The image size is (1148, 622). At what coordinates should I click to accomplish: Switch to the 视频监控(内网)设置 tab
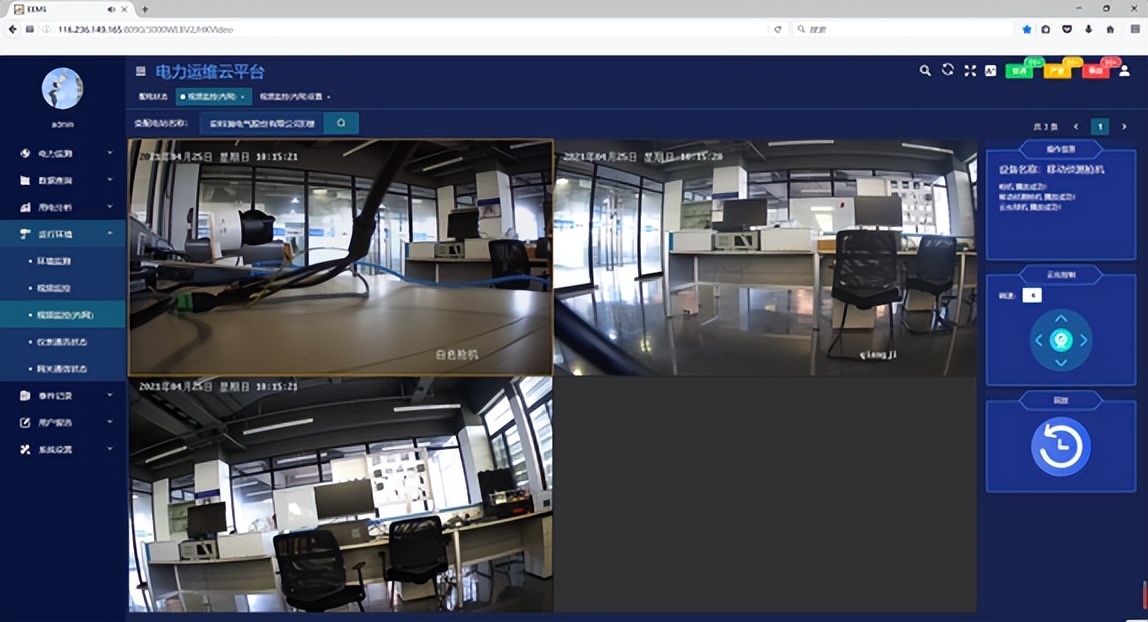tap(292, 97)
